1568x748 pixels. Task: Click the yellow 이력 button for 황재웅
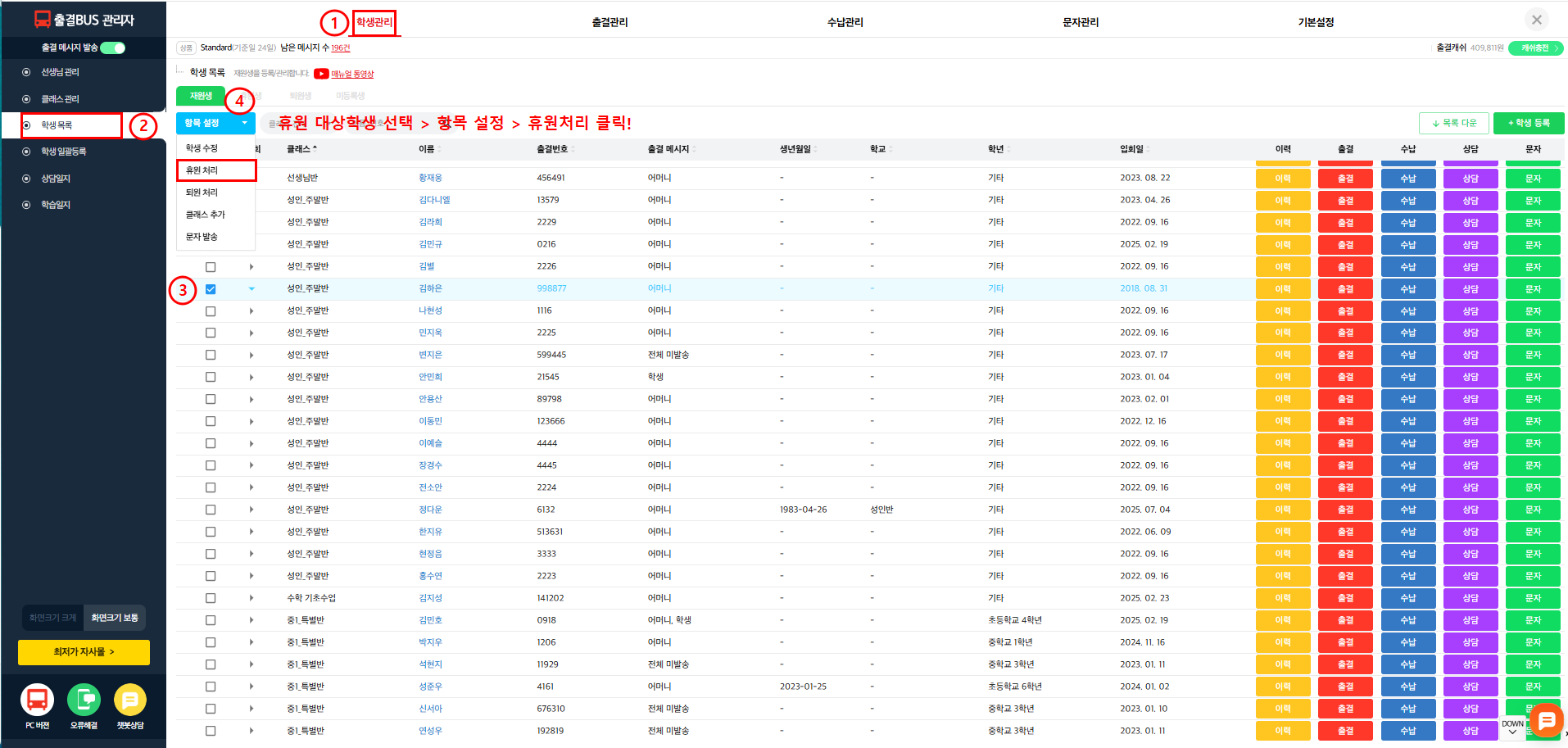[x=1282, y=179]
